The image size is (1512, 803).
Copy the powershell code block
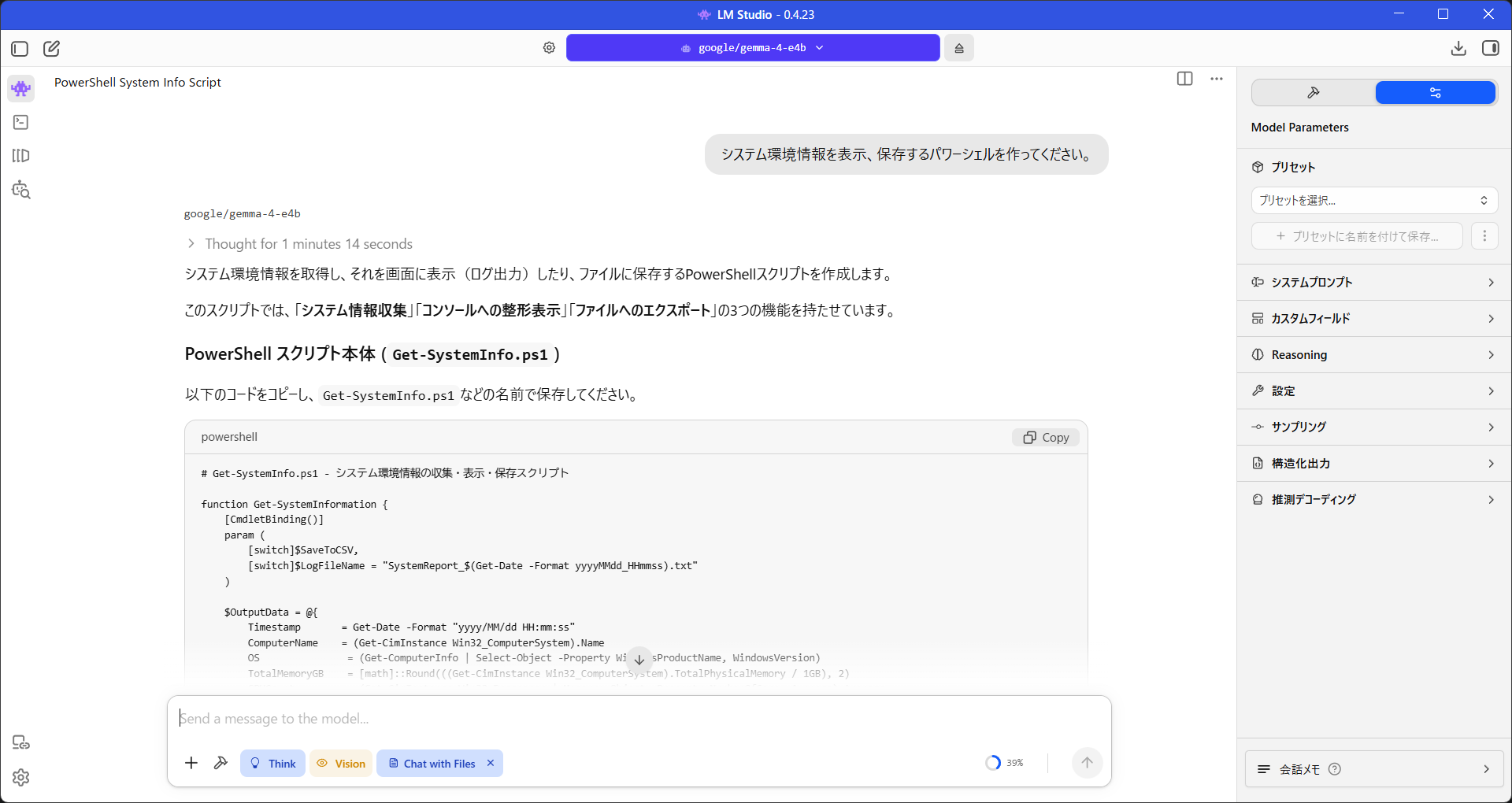(x=1046, y=438)
